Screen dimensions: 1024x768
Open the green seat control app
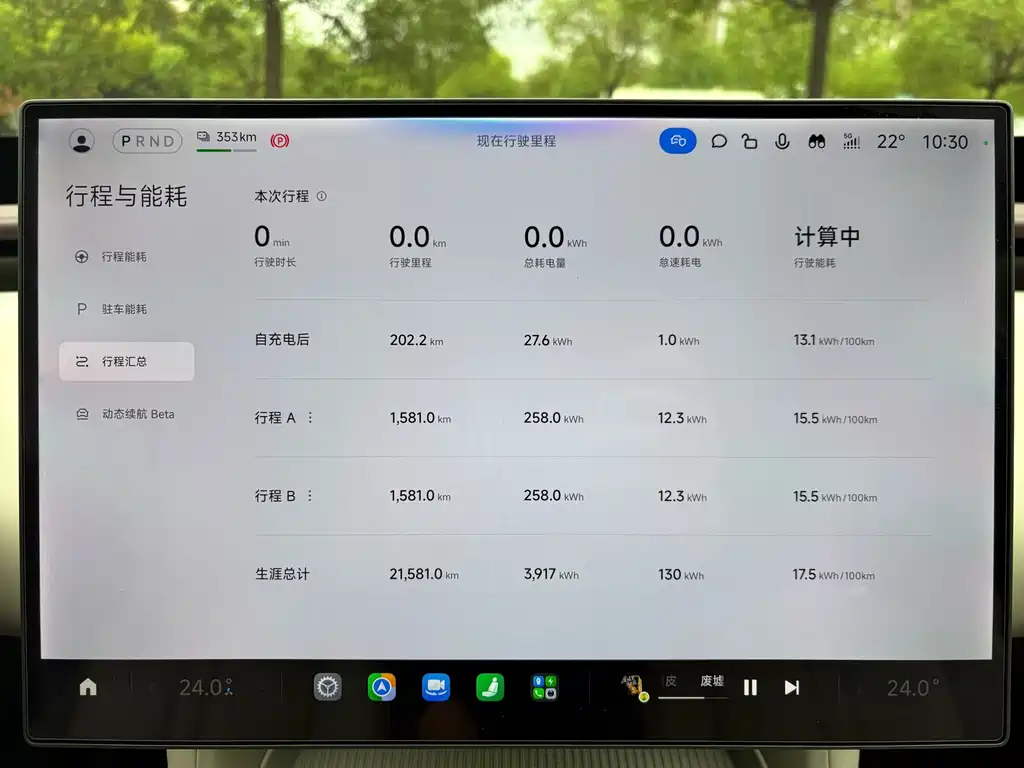[490, 687]
